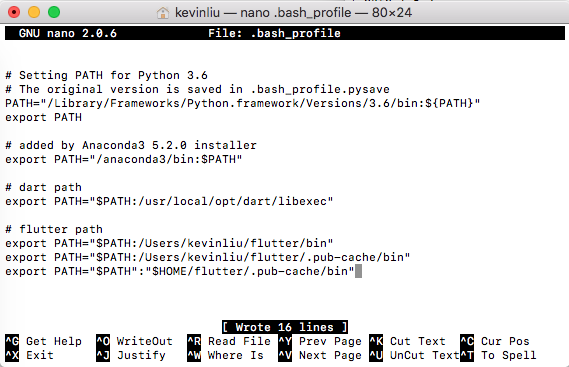The height and width of the screenshot is (367, 569).
Task: Choose the ^W Where Is shortcut
Action: click(225, 355)
